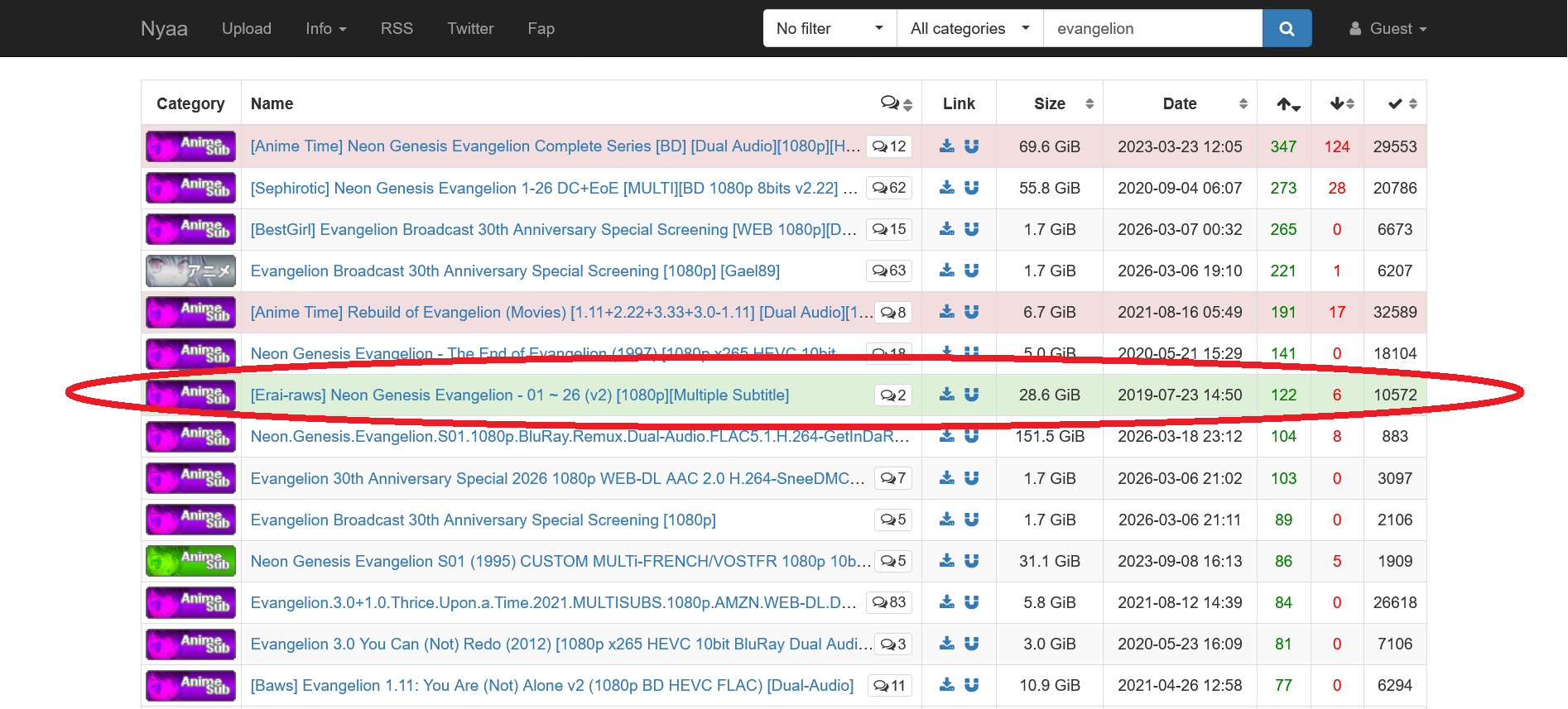The height and width of the screenshot is (709, 1568).
Task: Open Neon.Genesis.Evangelion.S01 BluRay Remux torrent page
Action: pos(580,436)
